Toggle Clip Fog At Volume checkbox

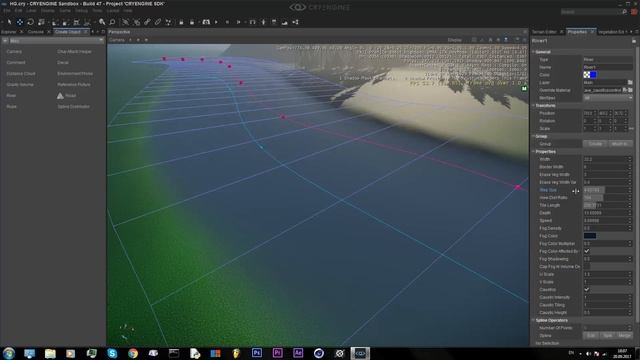(587, 267)
